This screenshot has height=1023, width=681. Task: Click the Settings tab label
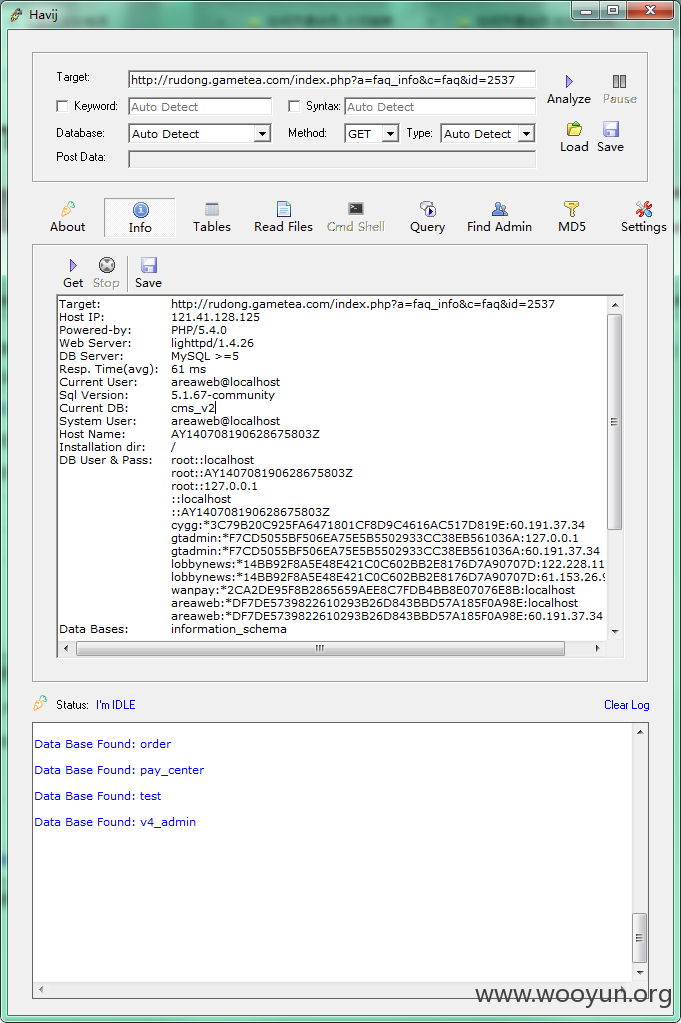(644, 227)
